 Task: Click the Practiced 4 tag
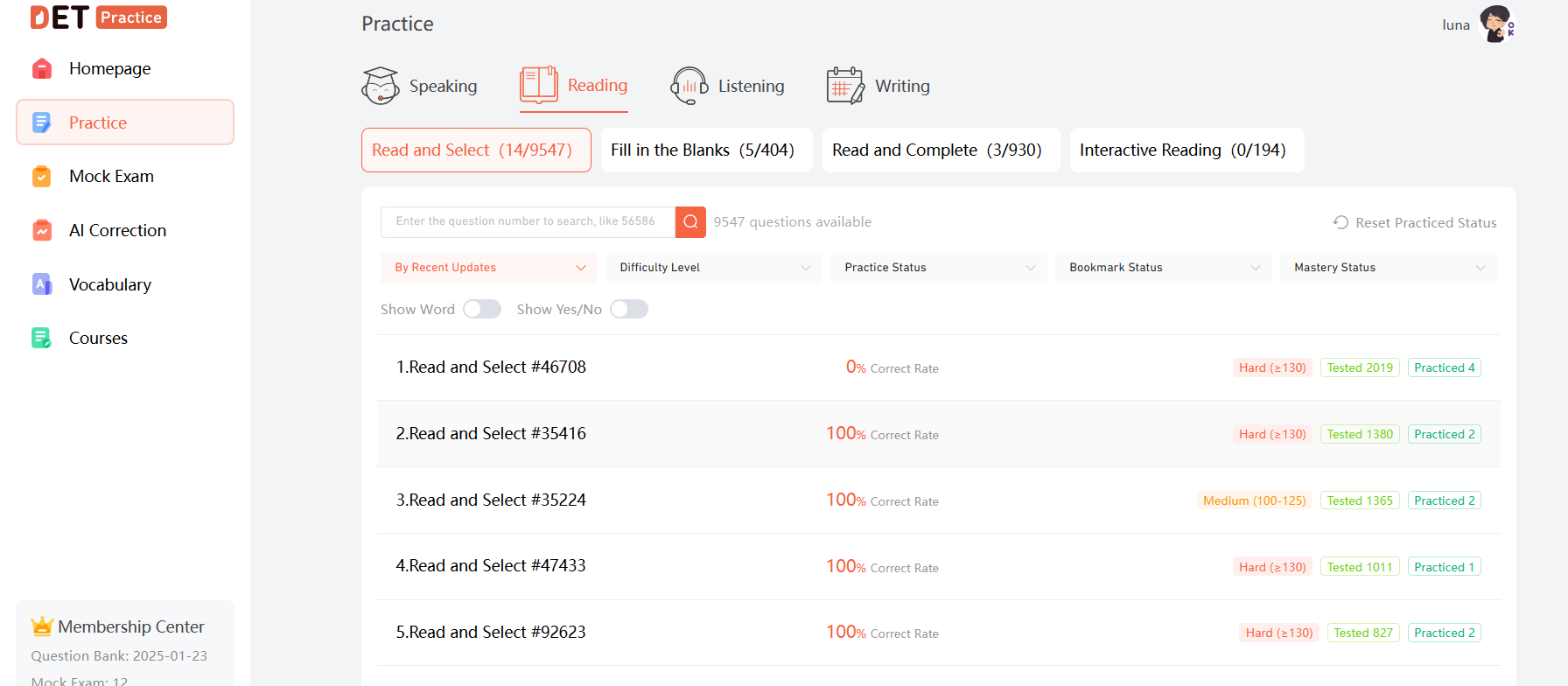pos(1445,367)
